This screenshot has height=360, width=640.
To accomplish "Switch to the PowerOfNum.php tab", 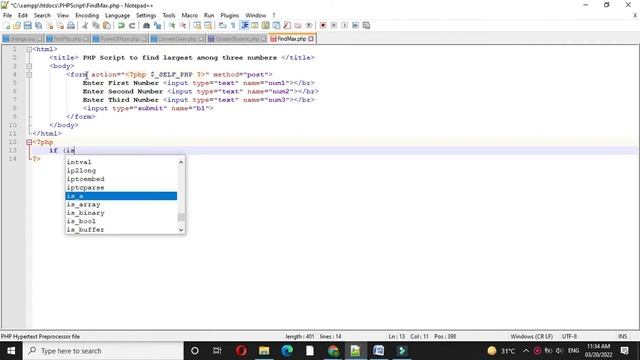I will (x=119, y=39).
